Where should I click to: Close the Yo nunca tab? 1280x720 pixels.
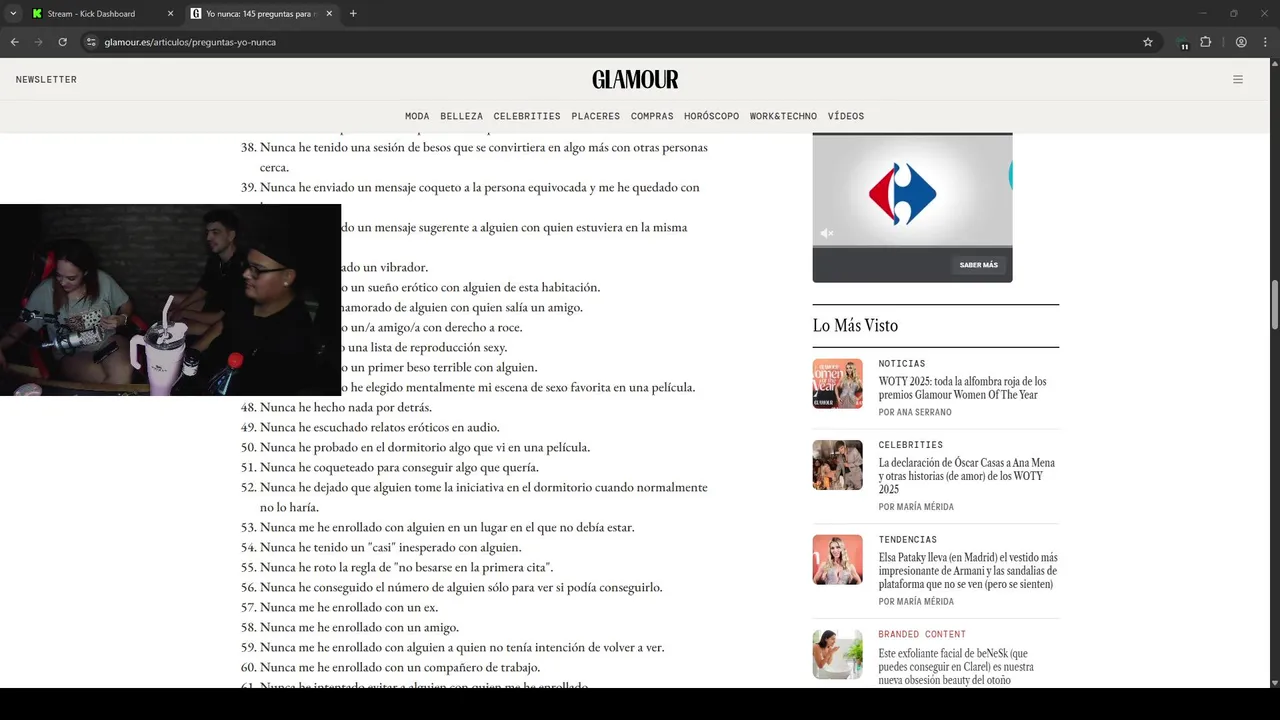tap(329, 14)
